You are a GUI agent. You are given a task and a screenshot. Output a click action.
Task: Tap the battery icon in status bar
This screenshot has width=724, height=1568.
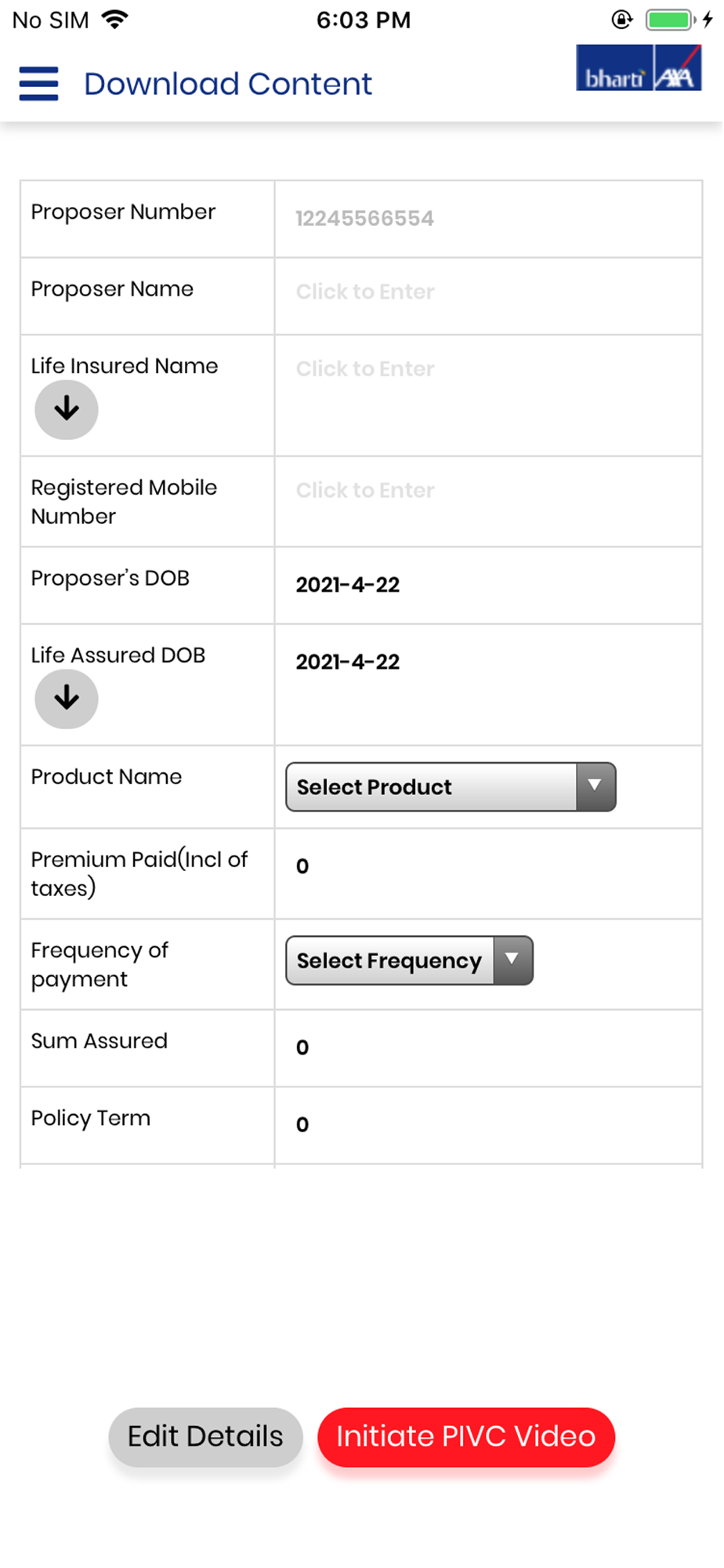[670, 20]
